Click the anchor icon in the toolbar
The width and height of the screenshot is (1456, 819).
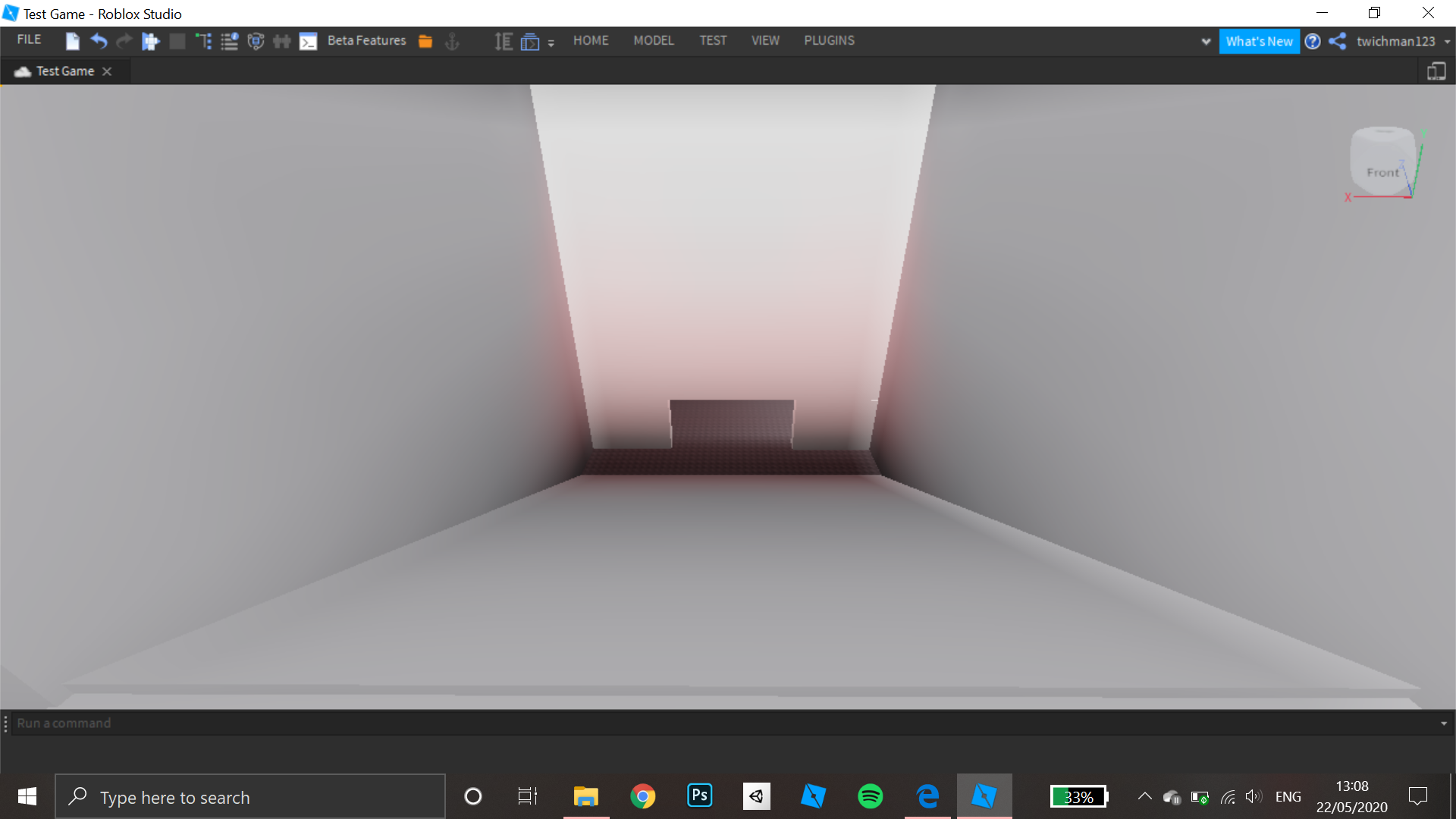pyautogui.click(x=452, y=42)
